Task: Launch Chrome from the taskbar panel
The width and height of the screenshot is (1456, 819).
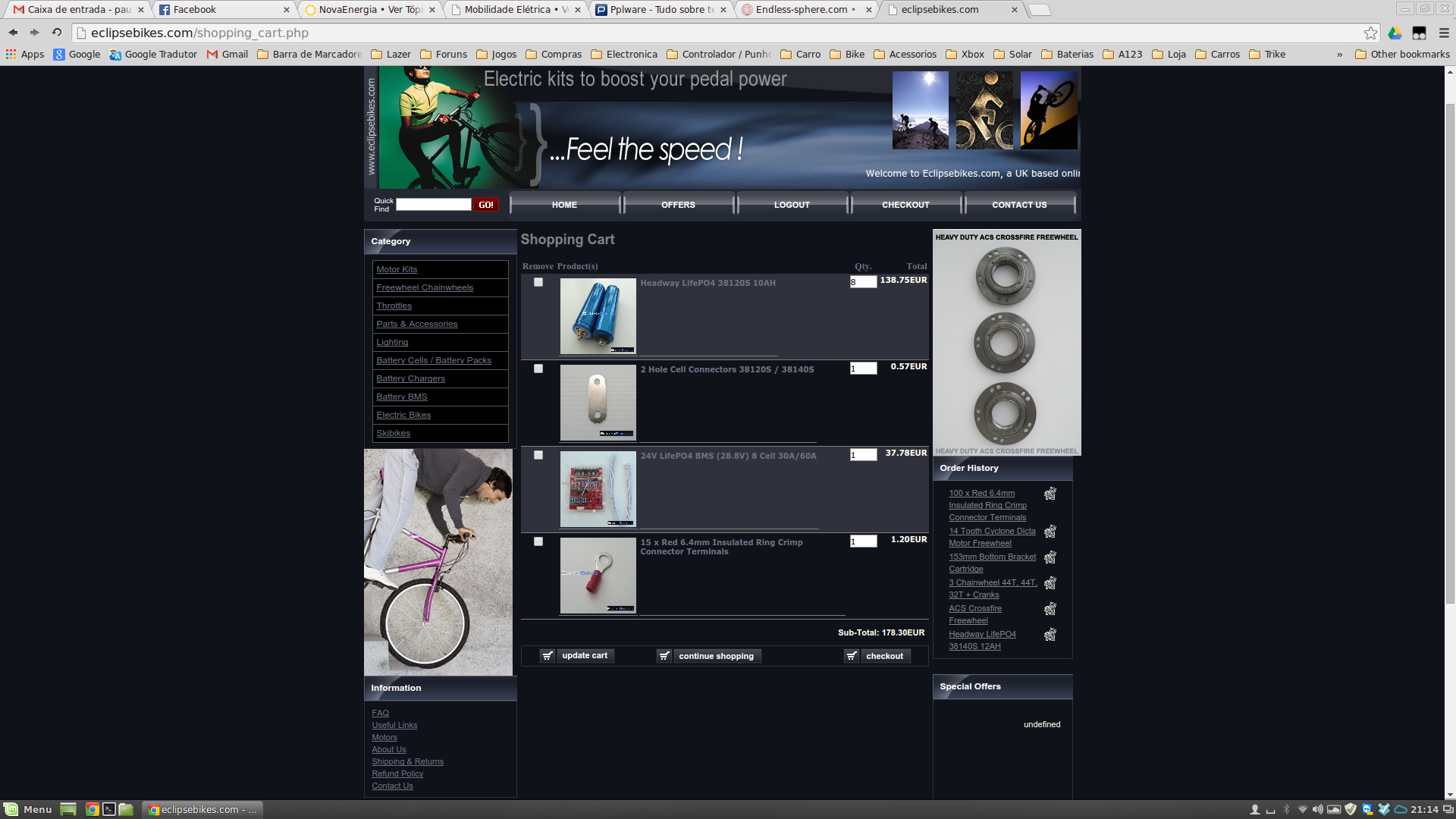Action: (92, 809)
